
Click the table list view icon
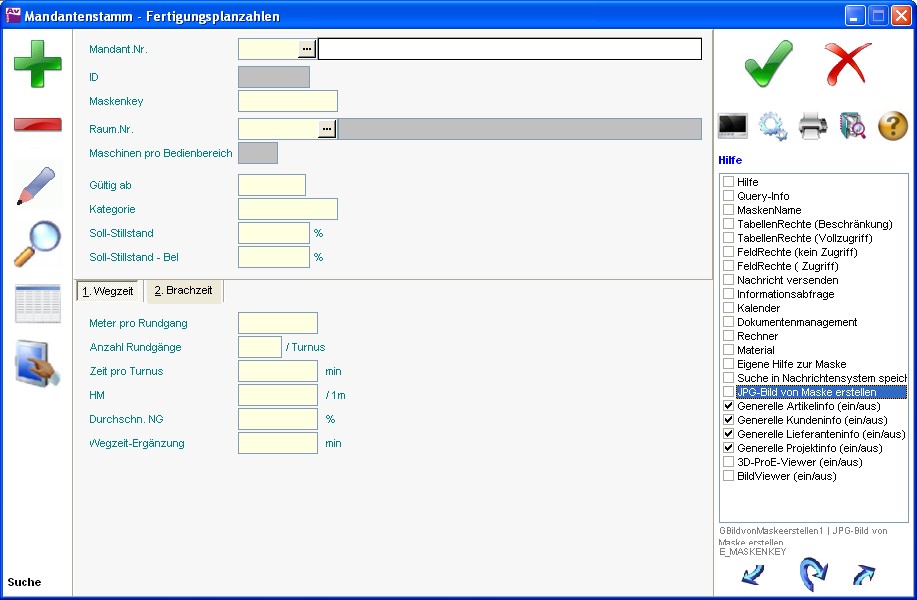(x=37, y=304)
